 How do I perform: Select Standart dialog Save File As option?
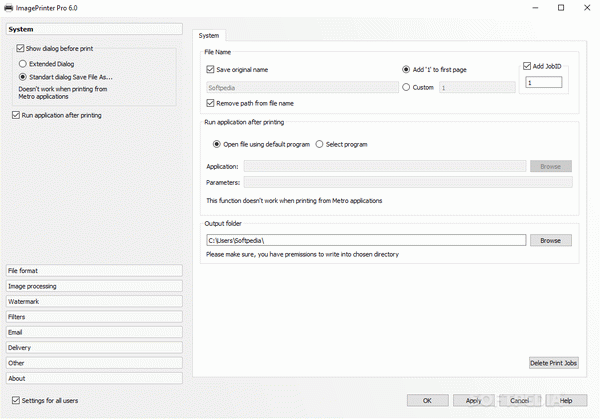(23, 76)
